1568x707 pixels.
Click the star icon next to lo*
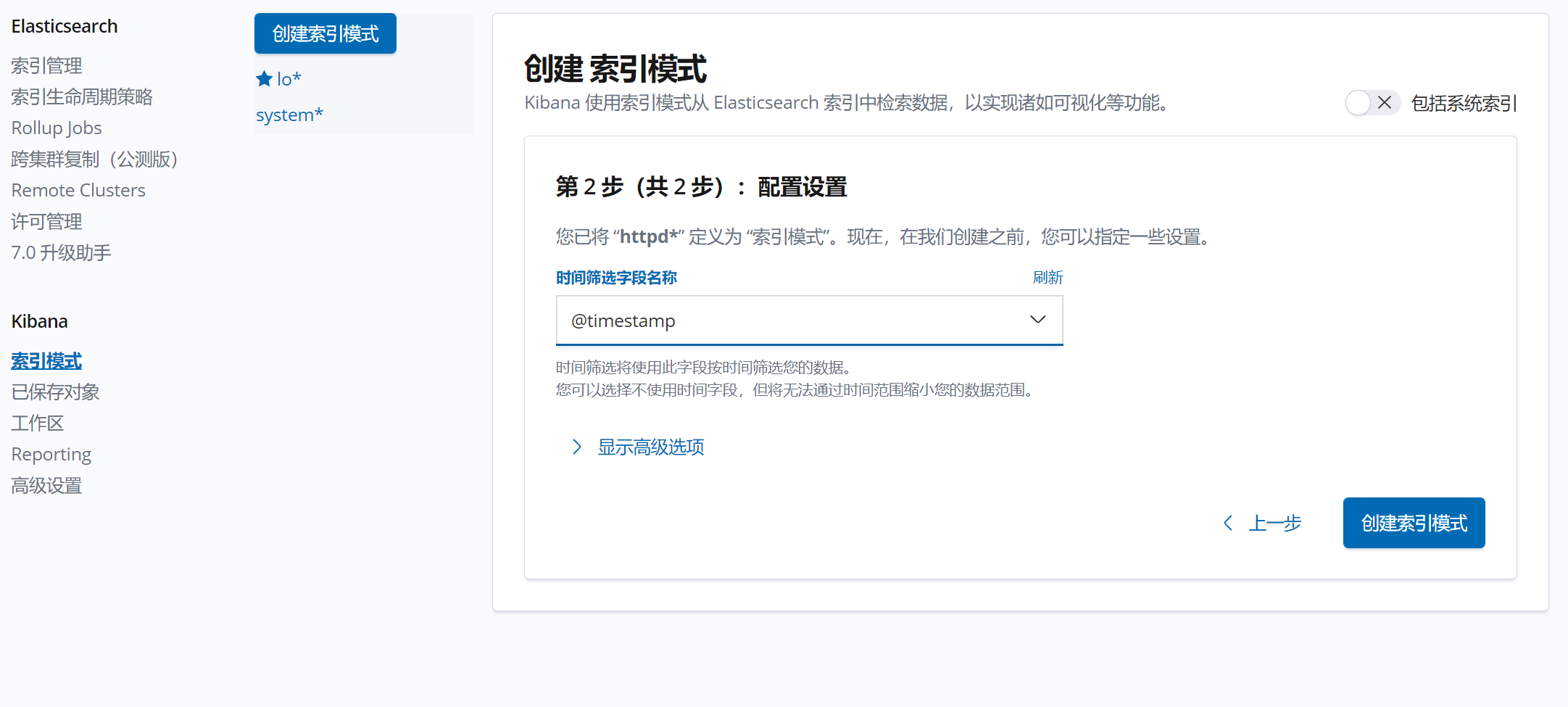(x=264, y=79)
